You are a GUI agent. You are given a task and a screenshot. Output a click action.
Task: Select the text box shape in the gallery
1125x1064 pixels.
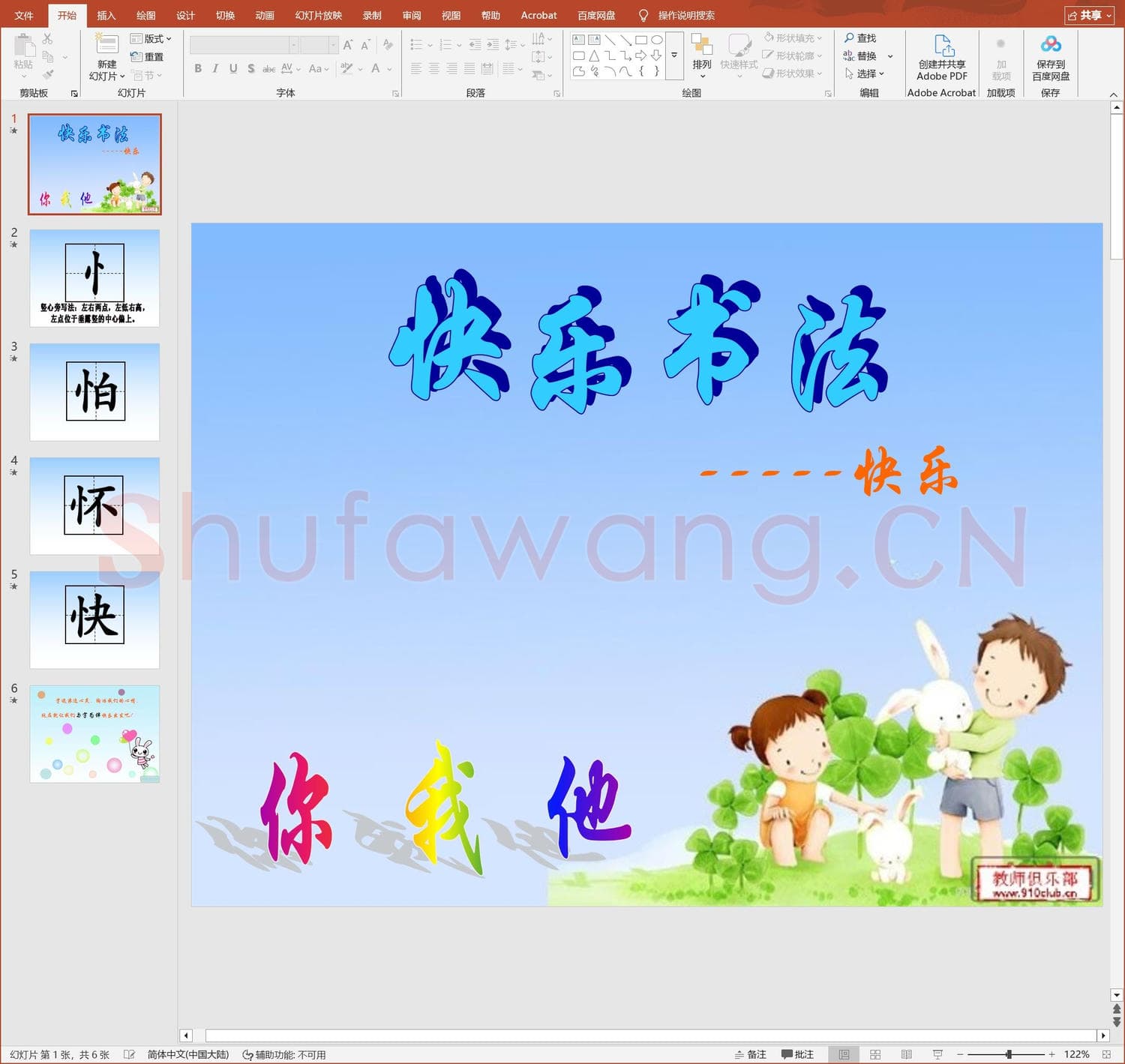click(x=578, y=40)
